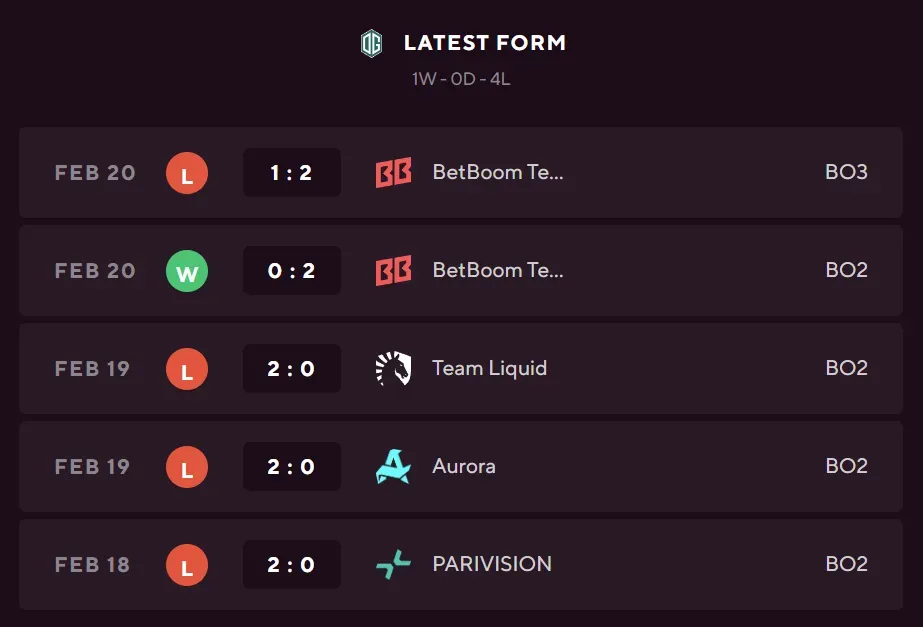The image size is (923, 627).
Task: Click the red L badge in Team Liquid row
Action: point(187,369)
